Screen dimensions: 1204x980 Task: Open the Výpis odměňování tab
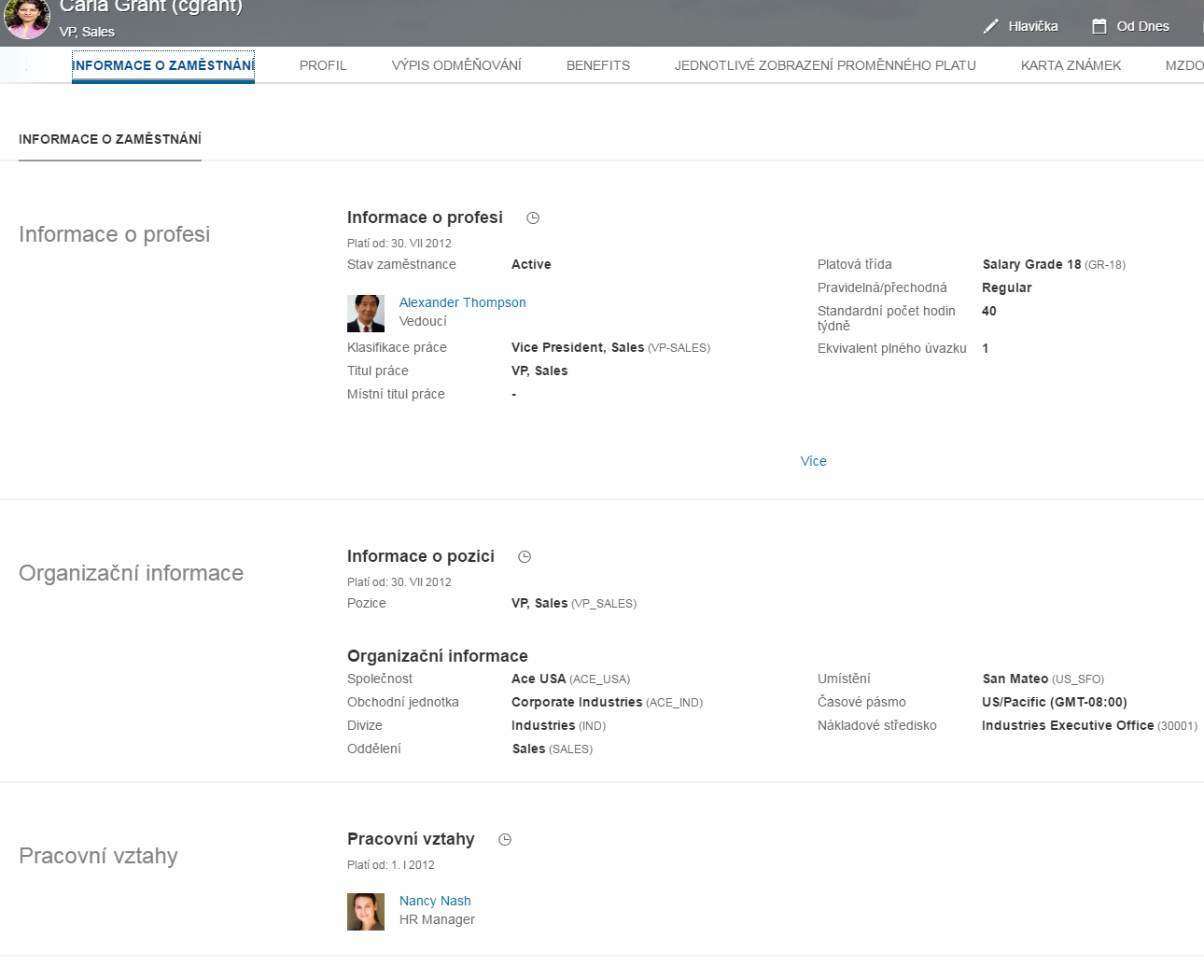tap(456, 65)
